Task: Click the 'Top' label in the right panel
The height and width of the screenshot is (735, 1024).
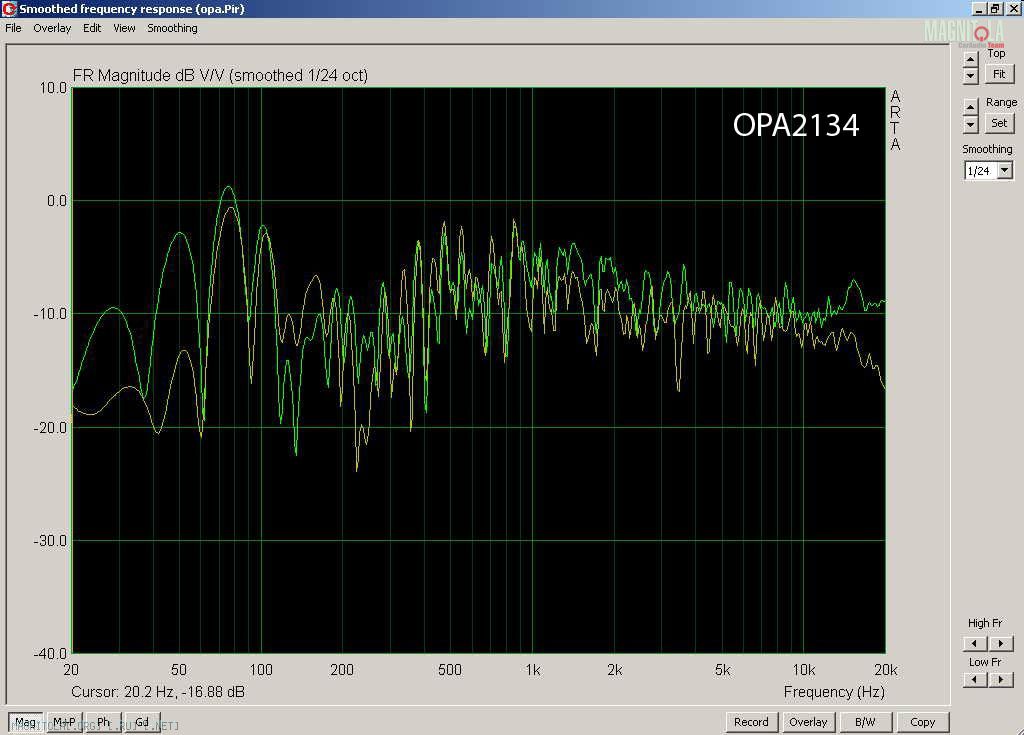Action: (996, 54)
